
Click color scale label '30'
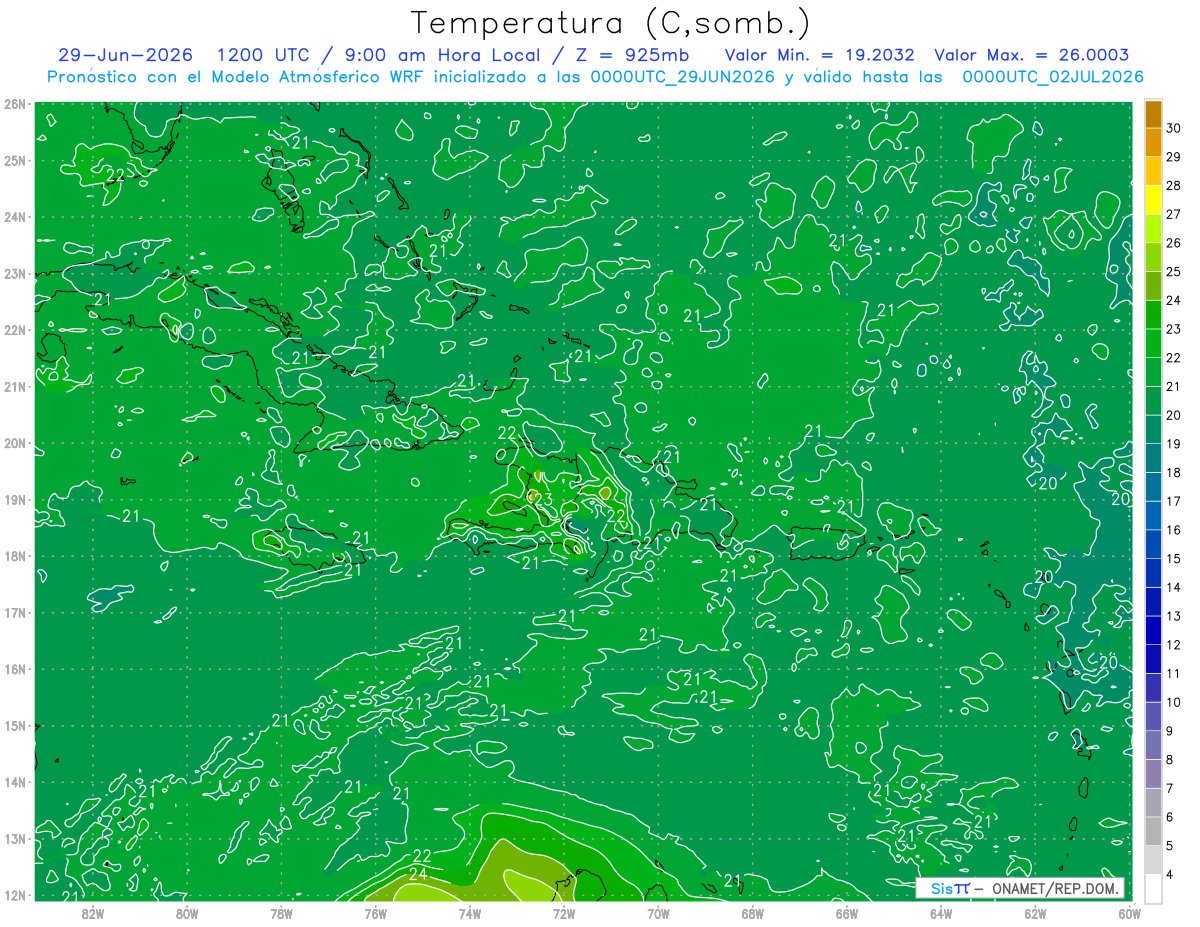[1174, 128]
